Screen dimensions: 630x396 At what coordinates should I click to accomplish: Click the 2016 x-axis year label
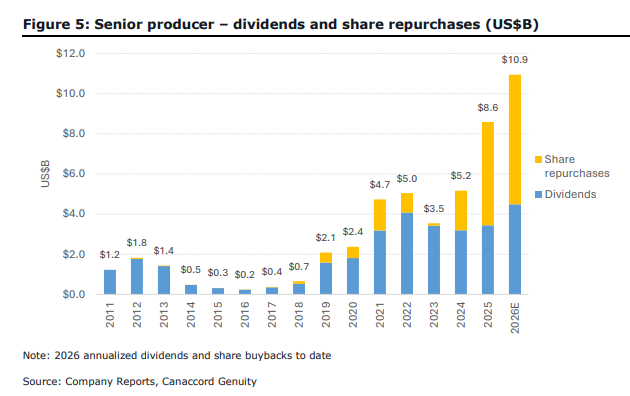click(245, 315)
